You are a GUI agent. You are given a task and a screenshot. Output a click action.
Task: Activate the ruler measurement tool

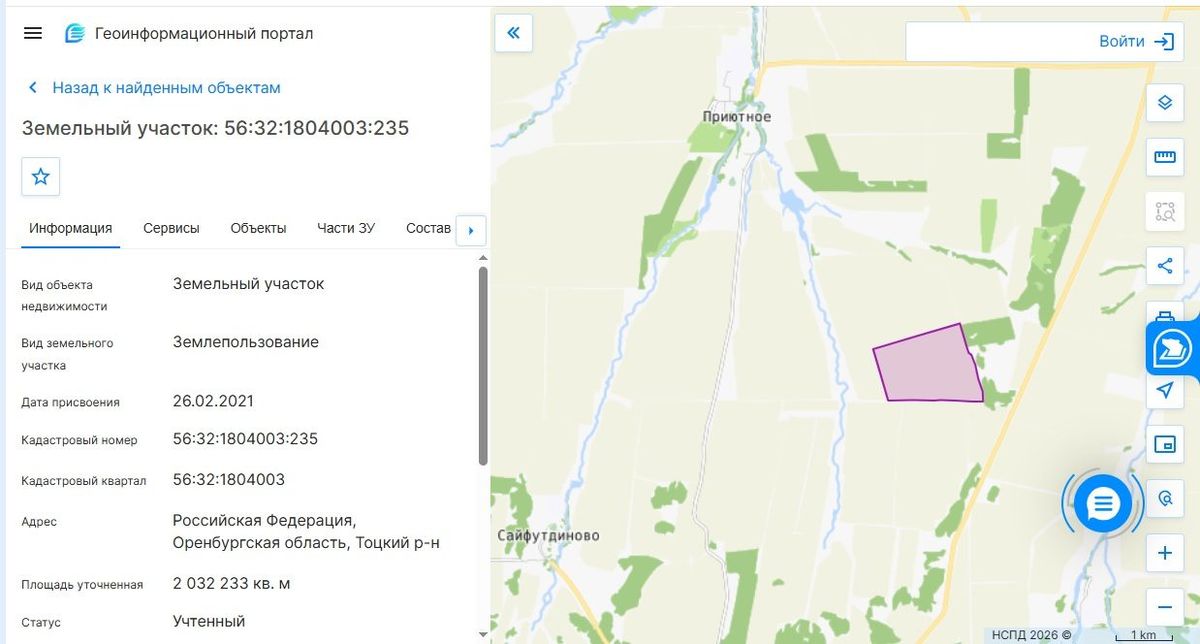[x=1164, y=157]
